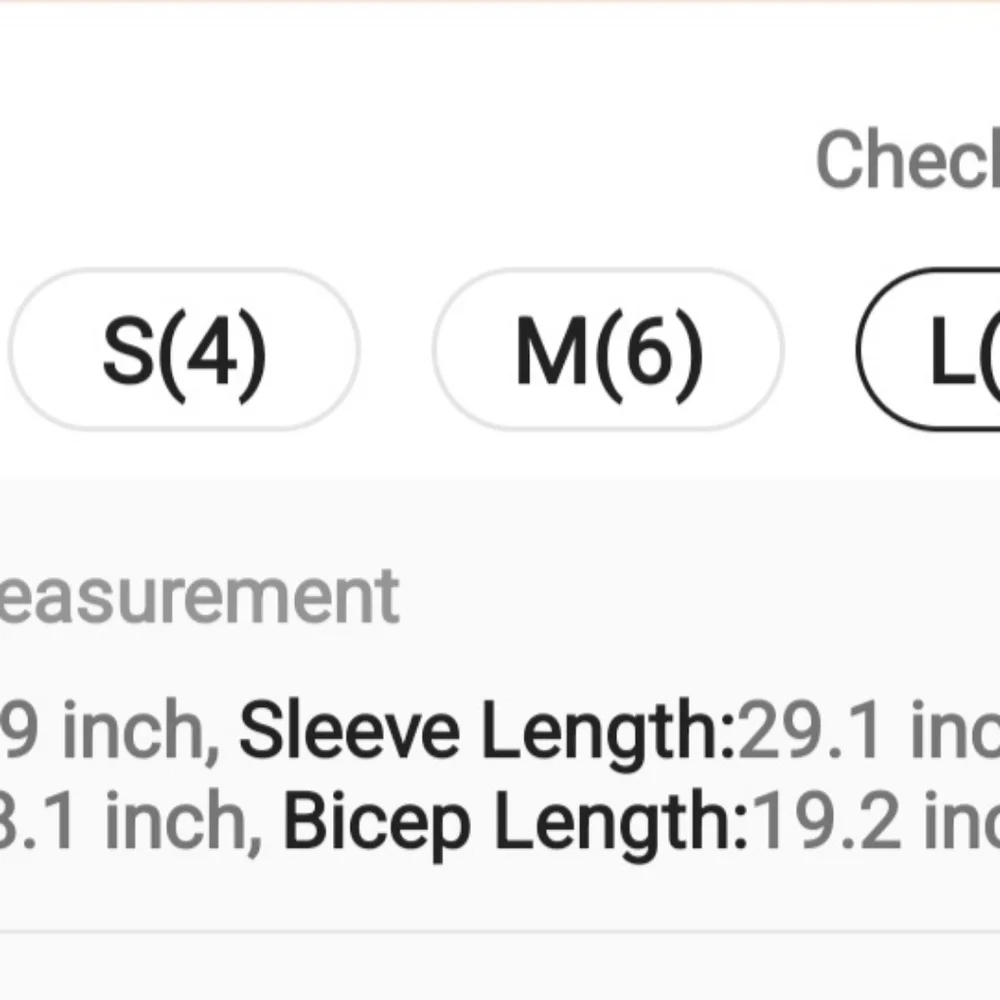Click the 8.1 inch value before Bicep Length
The width and height of the screenshot is (1000, 1000).
[125, 823]
